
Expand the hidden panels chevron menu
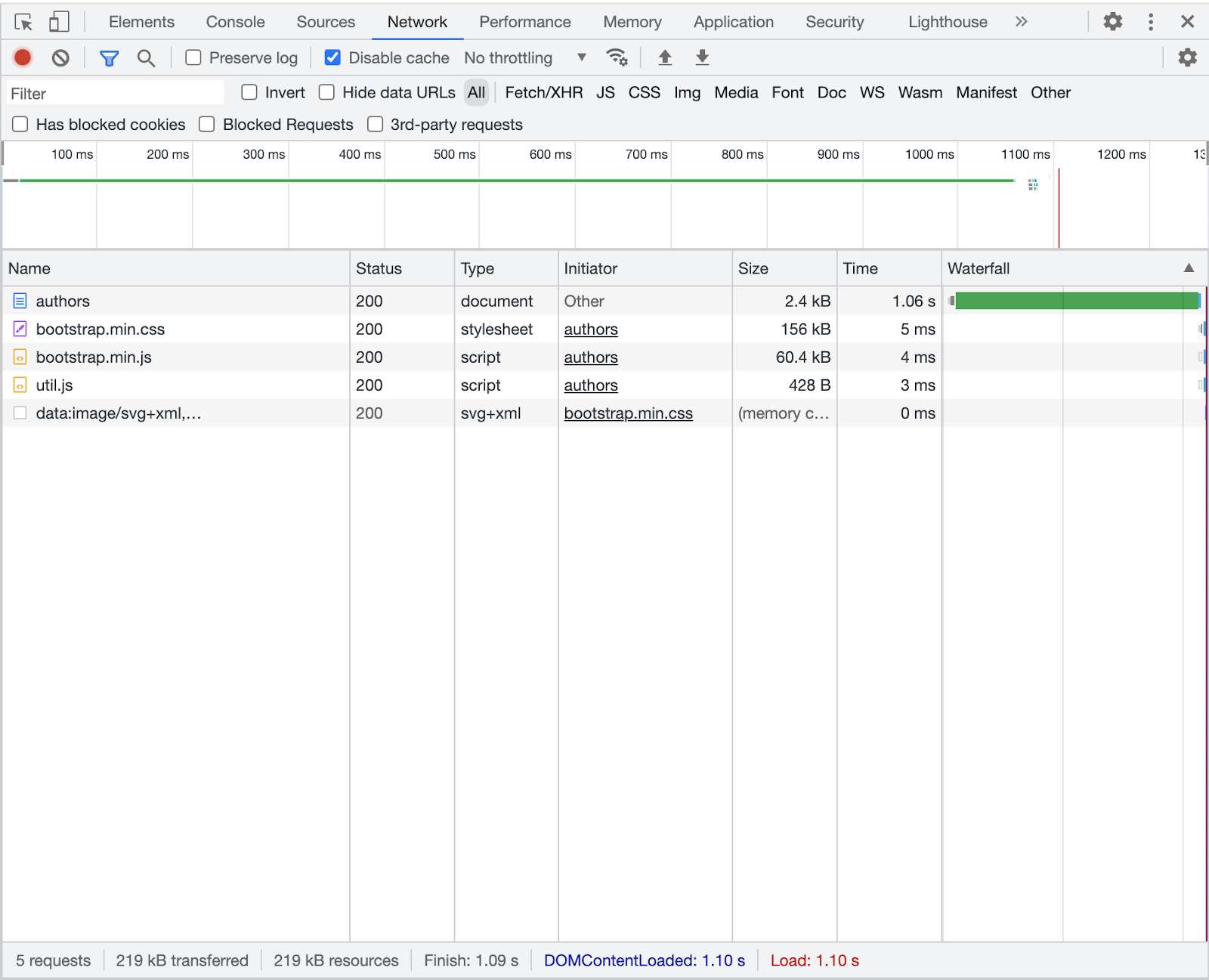coord(1021,21)
